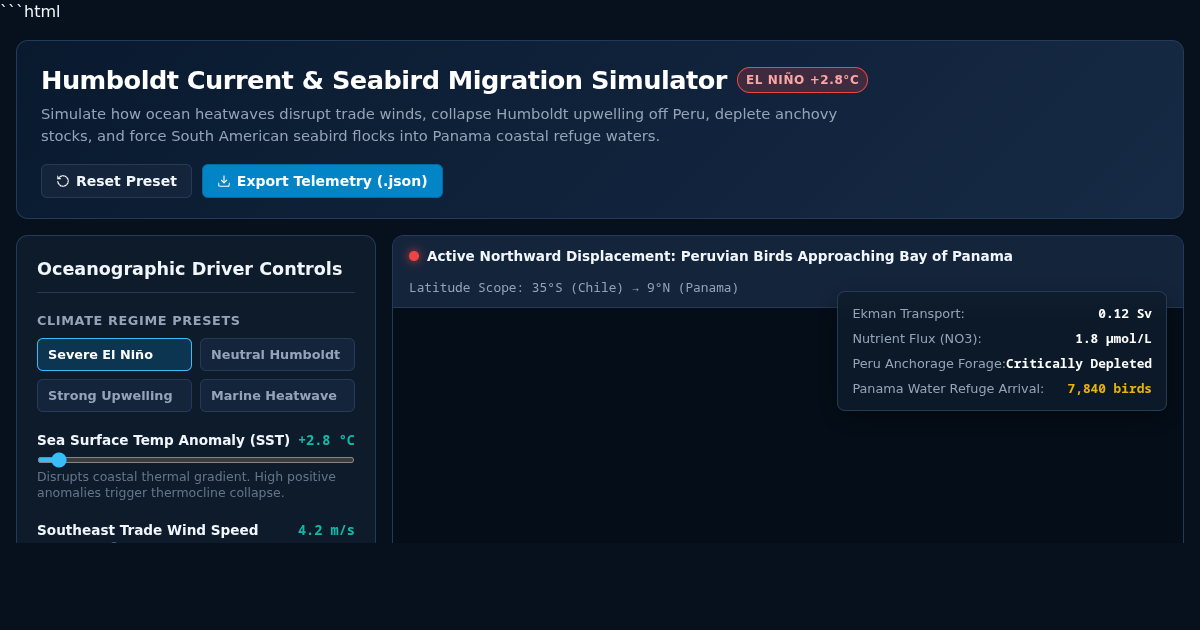This screenshot has height=630, width=1200.
Task: Click the Oceanographic Driver Controls heading
Action: 190,268
